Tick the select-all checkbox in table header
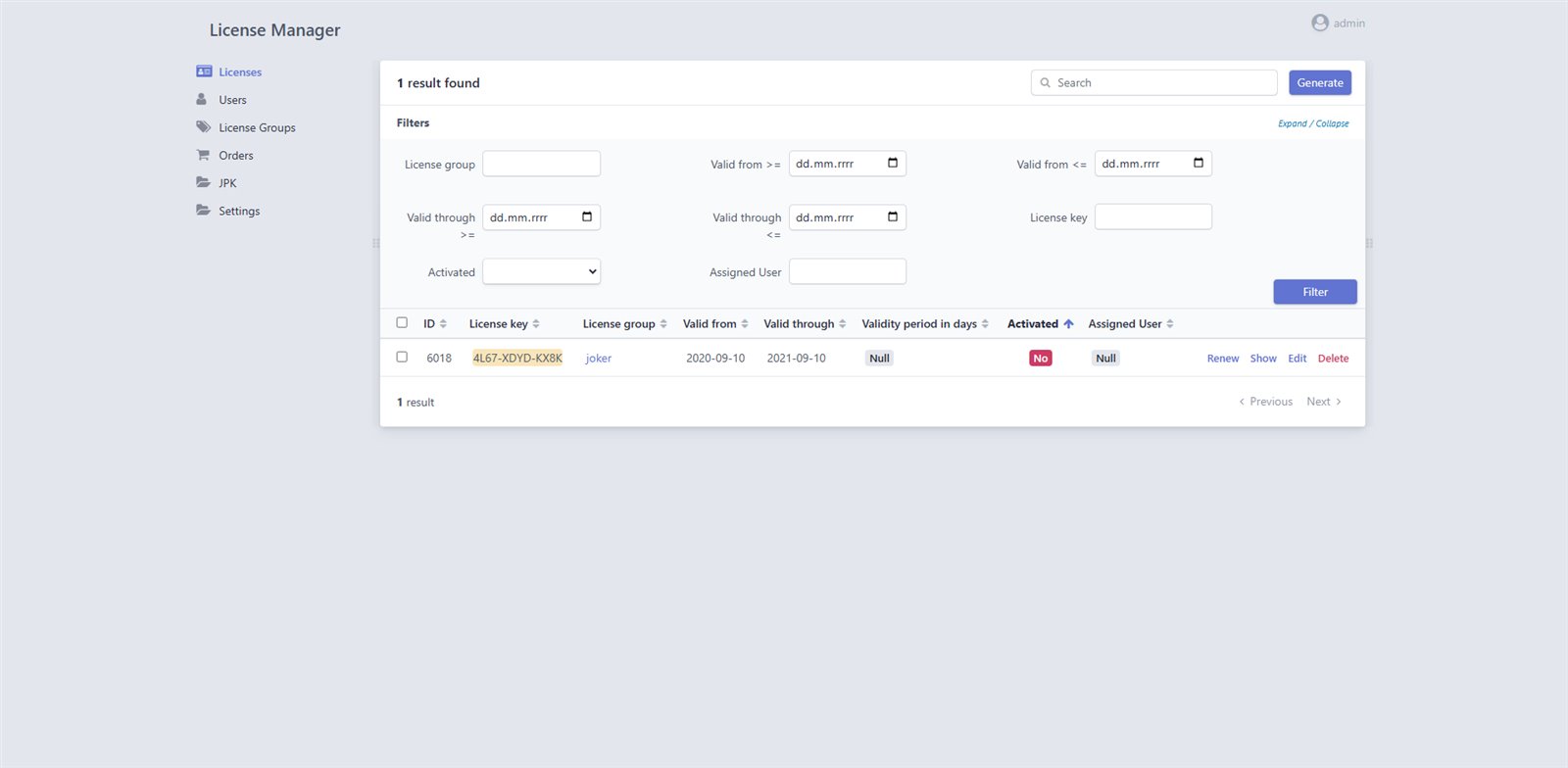 [402, 322]
